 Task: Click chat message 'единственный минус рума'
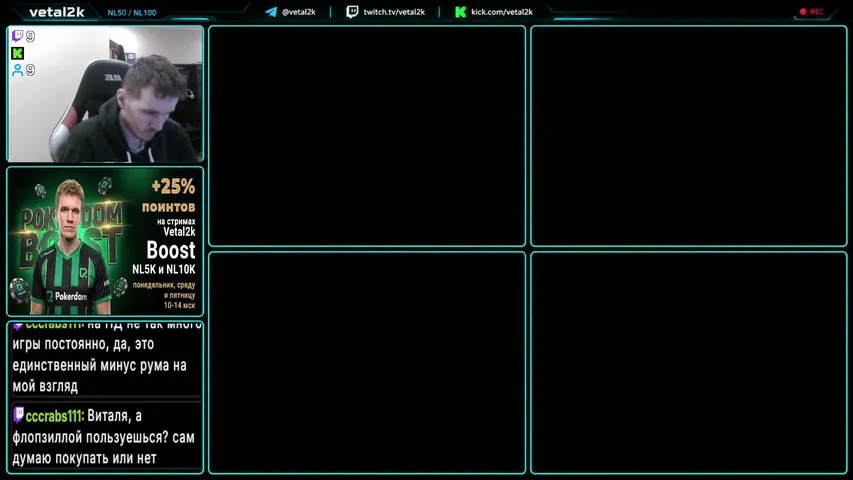[x=99, y=365]
